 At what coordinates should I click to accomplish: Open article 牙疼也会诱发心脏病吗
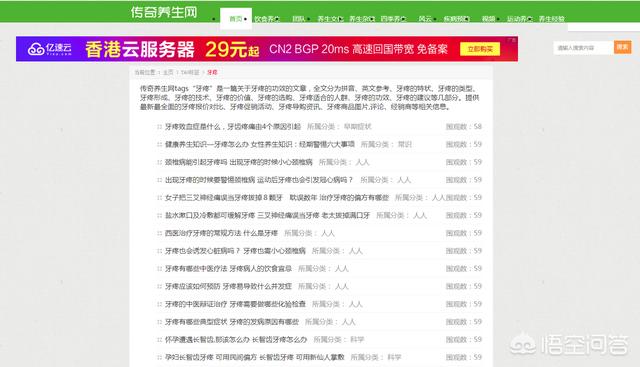235,251
